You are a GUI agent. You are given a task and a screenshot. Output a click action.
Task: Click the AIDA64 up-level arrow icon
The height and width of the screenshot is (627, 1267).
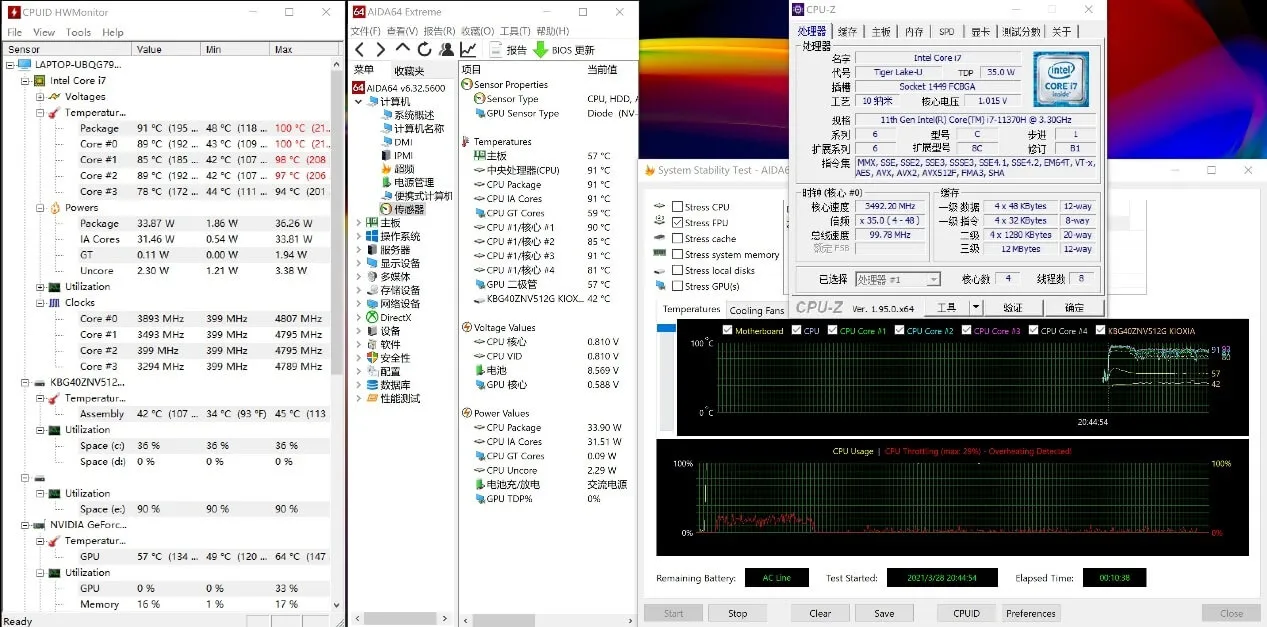pyautogui.click(x=403, y=48)
